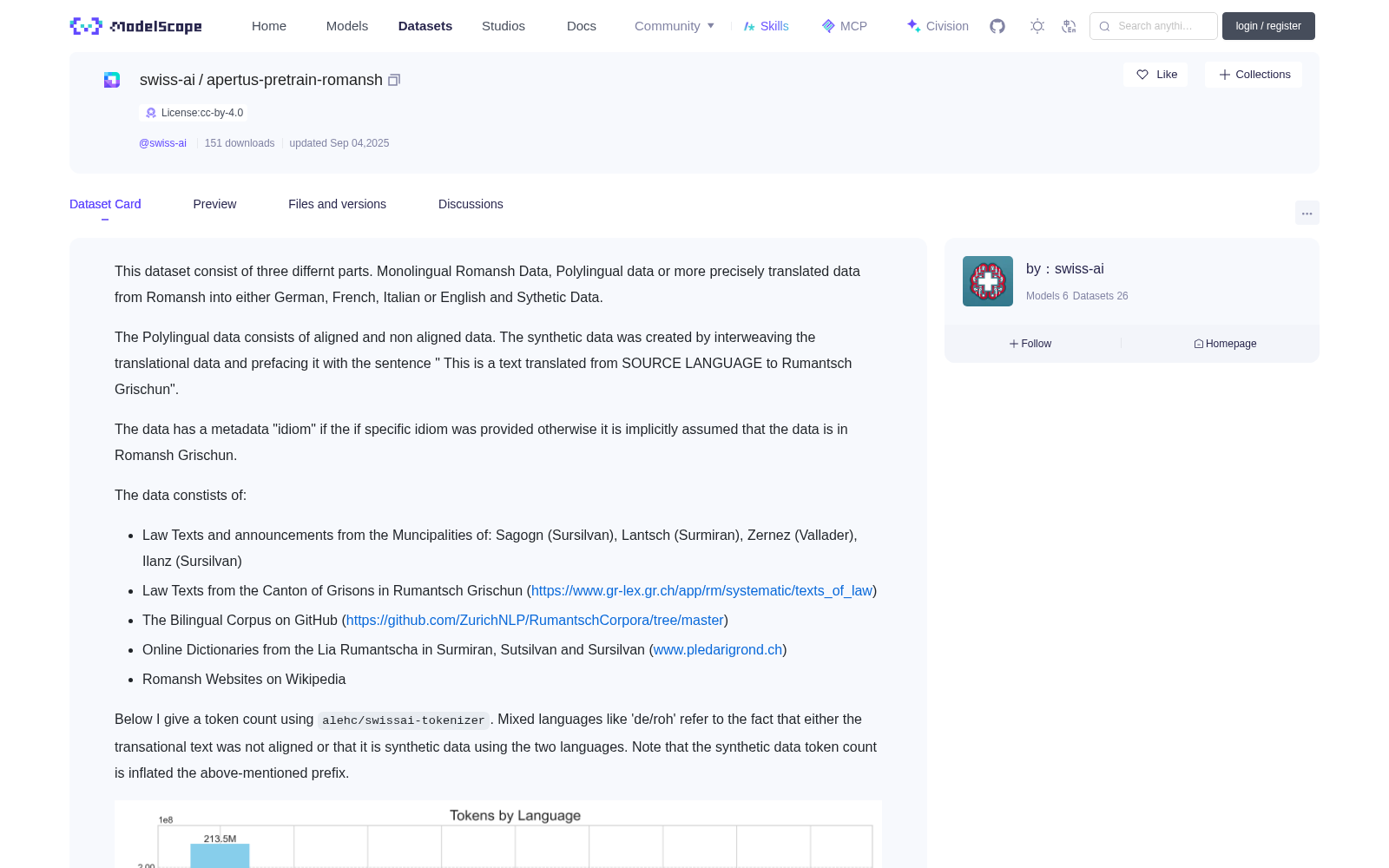Image resolution: width=1389 pixels, height=868 pixels.
Task: Click the '151 downloads' text
Action: click(240, 143)
